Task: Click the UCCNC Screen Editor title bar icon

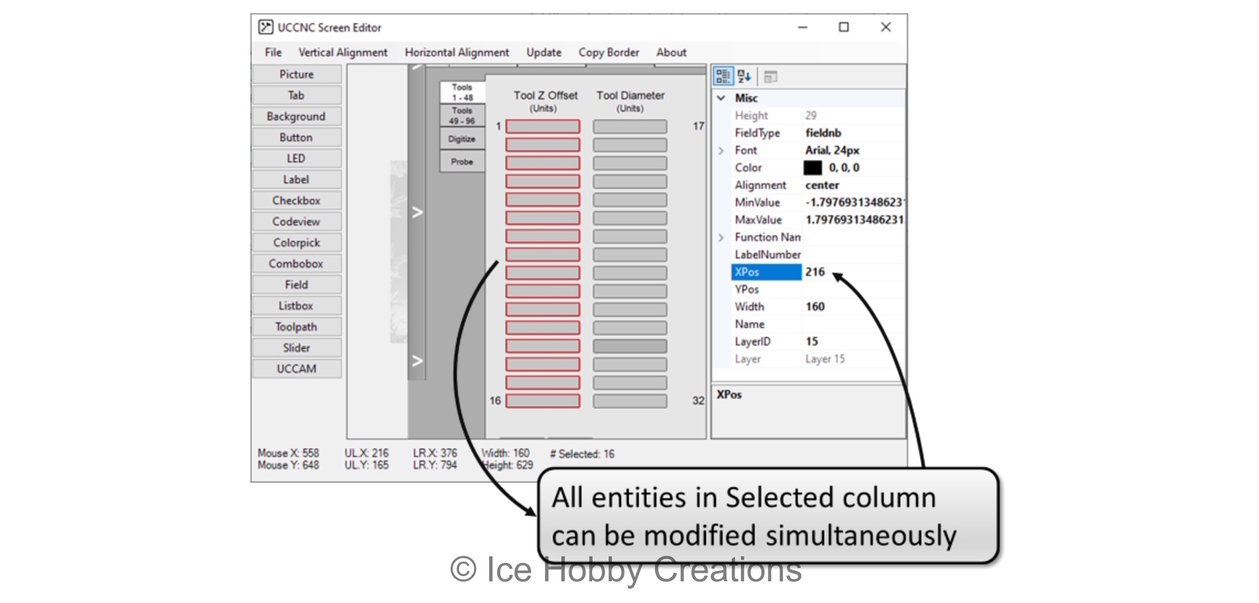Action: 265,27
